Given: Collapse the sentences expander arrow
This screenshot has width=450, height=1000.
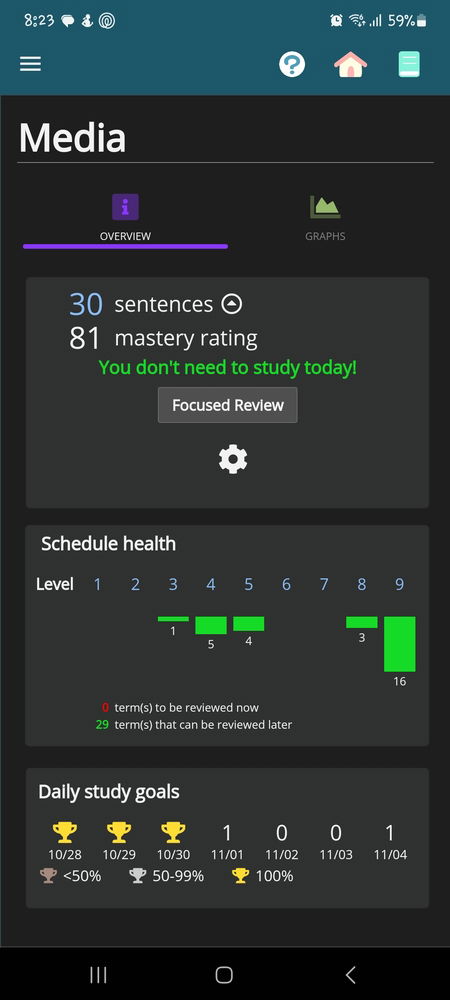Looking at the screenshot, I should click(x=231, y=304).
